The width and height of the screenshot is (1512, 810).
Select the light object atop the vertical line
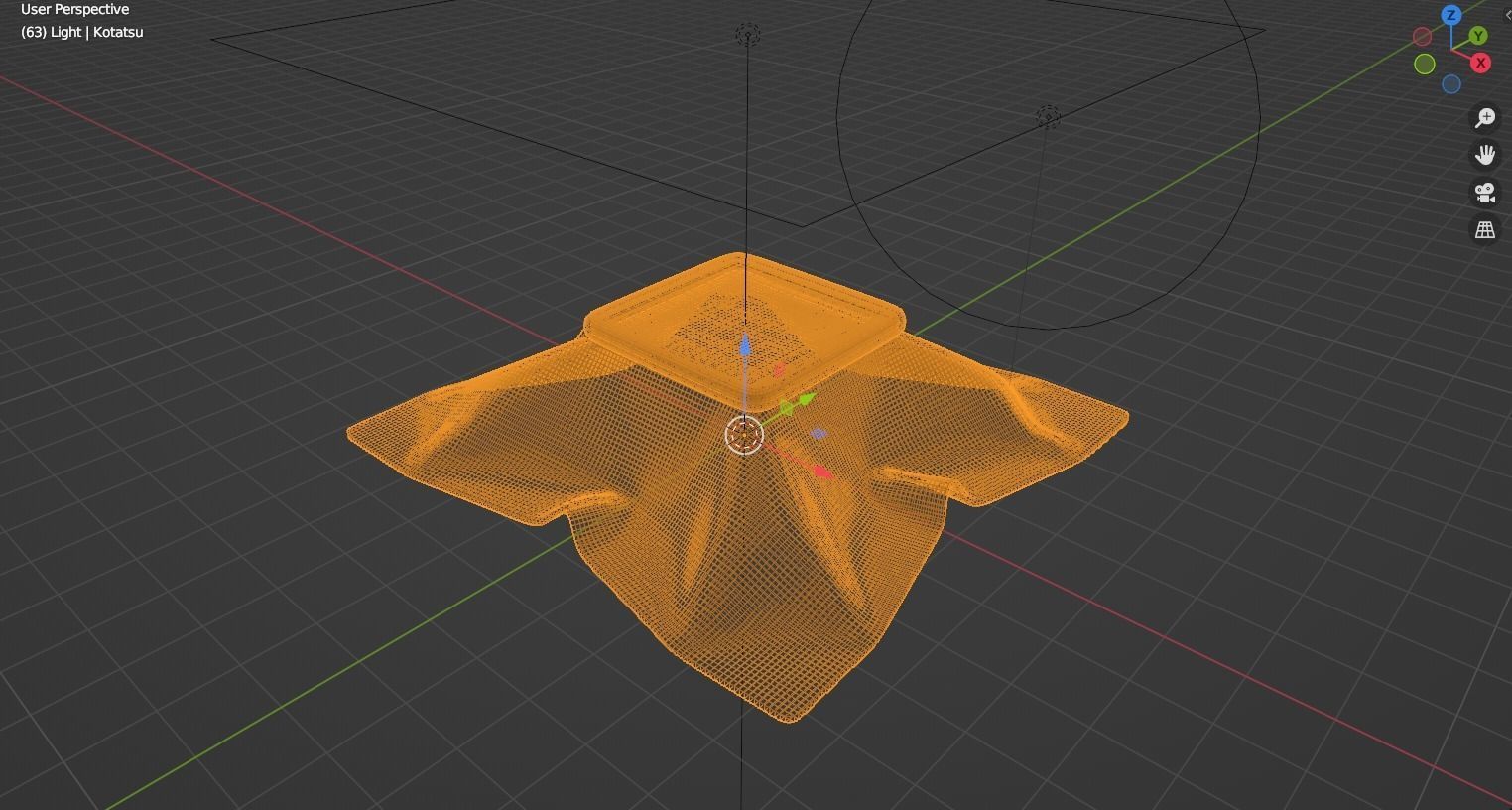(x=748, y=35)
